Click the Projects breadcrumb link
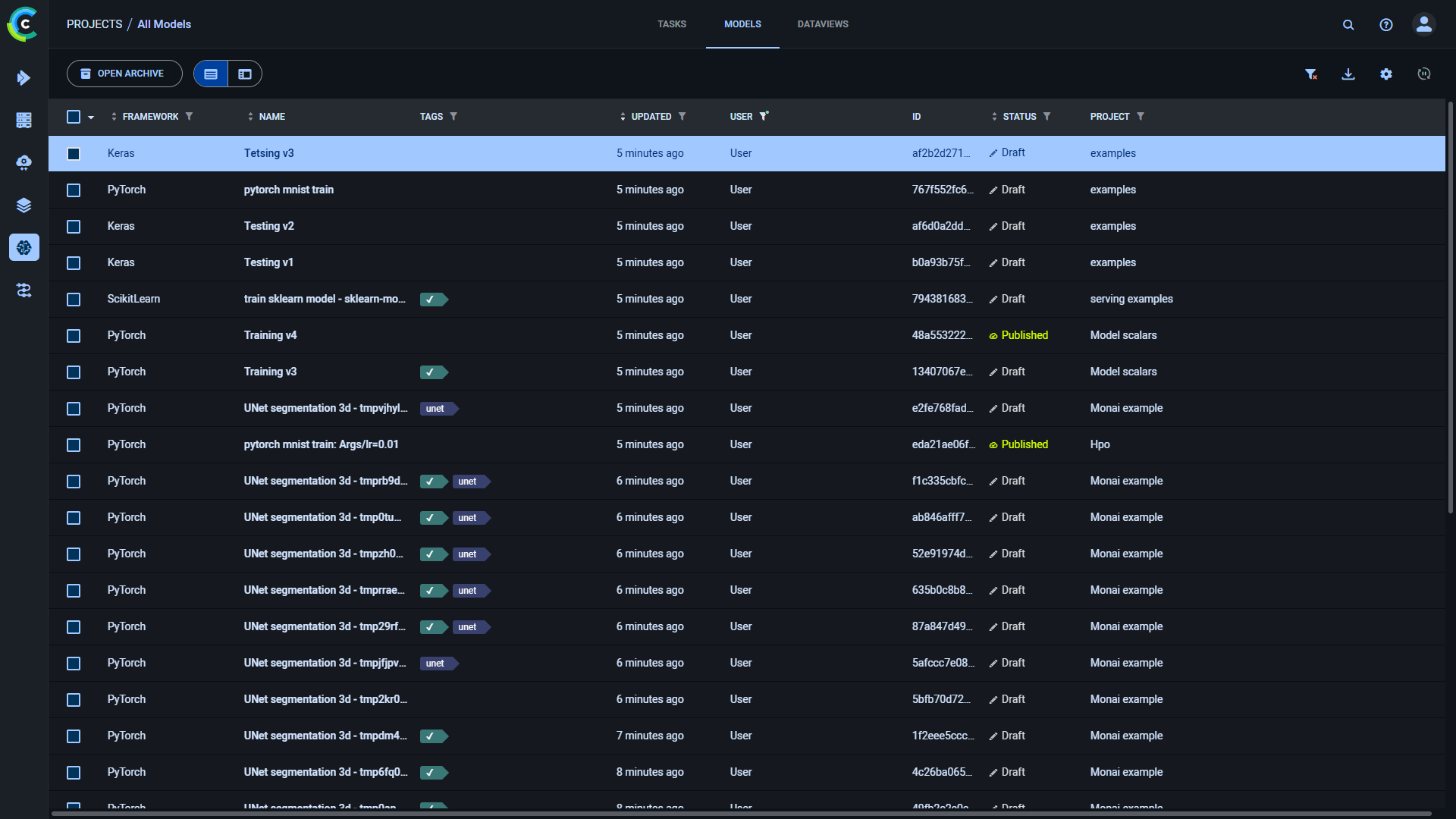The height and width of the screenshot is (819, 1456). click(94, 24)
